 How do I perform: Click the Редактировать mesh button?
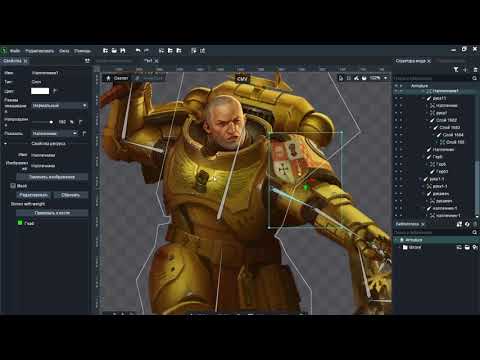pos(34,195)
